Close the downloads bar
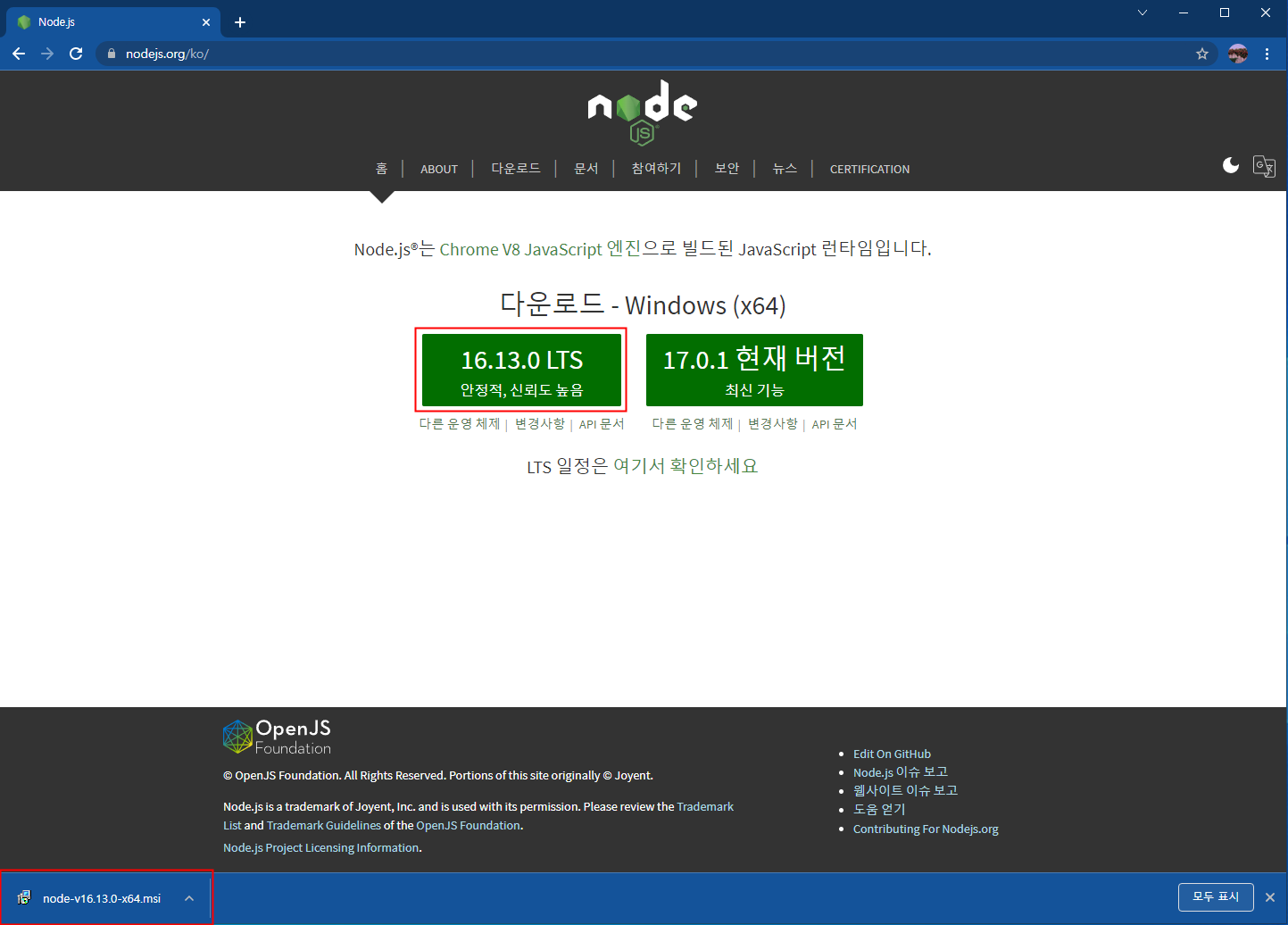Viewport: 1288px width, 925px height. (1270, 897)
